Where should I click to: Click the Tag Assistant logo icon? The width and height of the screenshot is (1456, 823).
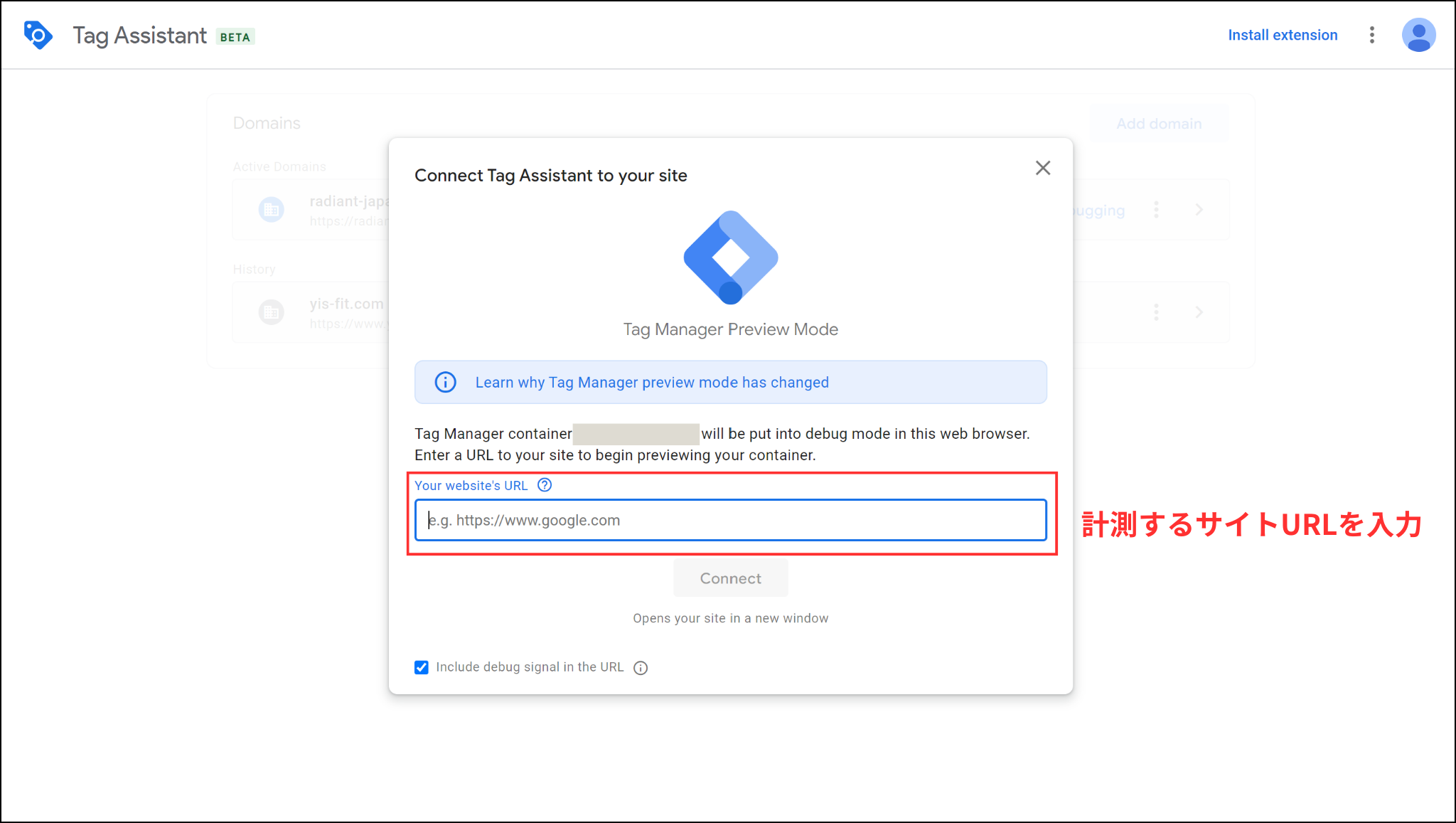click(38, 35)
